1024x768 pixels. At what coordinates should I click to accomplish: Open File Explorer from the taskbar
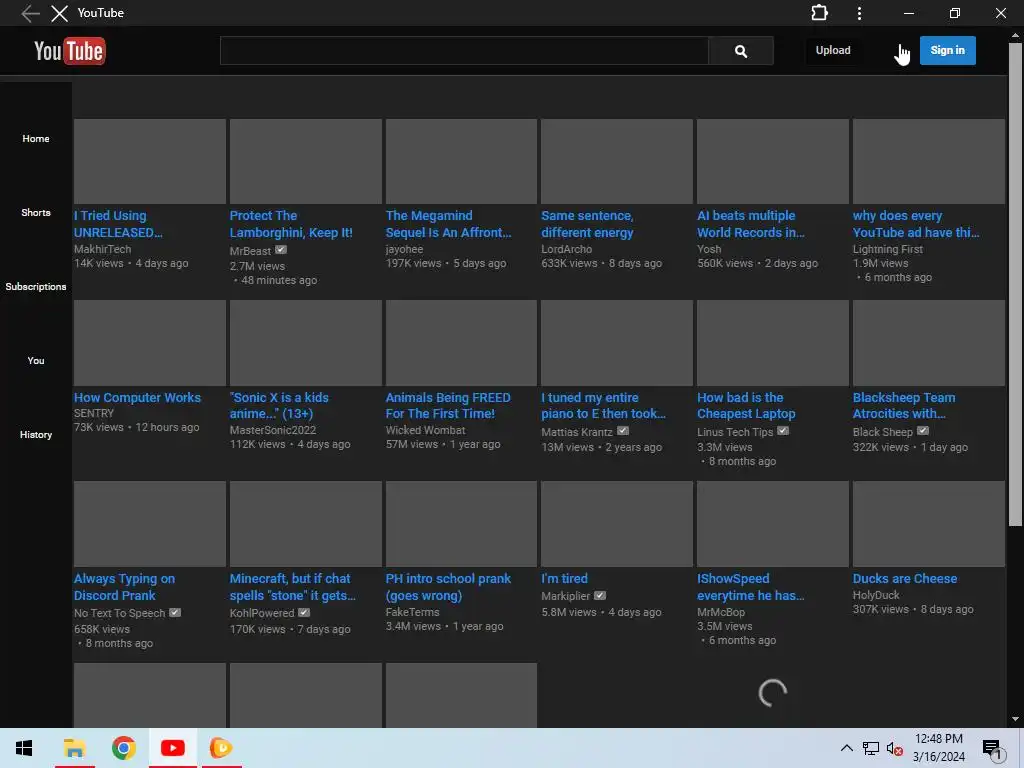[x=74, y=748]
